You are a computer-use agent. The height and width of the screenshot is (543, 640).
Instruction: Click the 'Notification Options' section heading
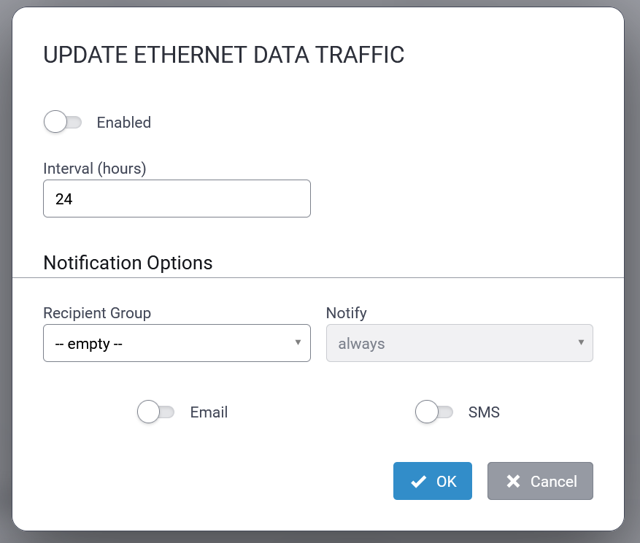[128, 263]
